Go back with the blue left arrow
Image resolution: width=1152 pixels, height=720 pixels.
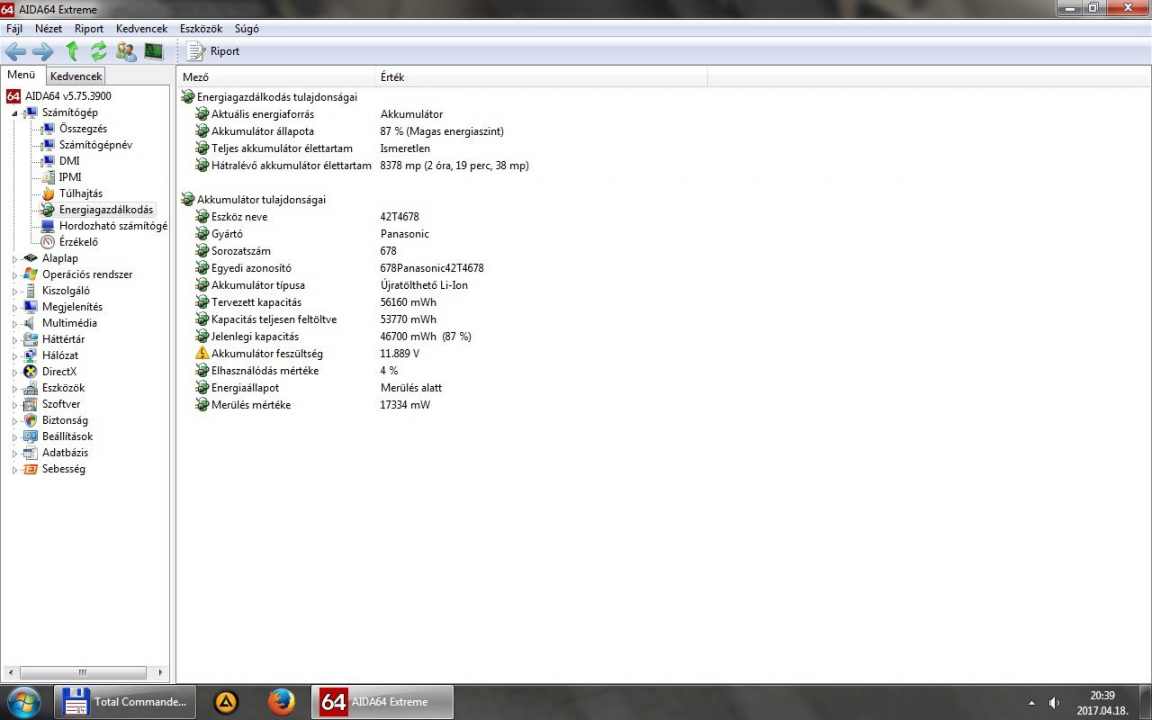click(x=15, y=51)
